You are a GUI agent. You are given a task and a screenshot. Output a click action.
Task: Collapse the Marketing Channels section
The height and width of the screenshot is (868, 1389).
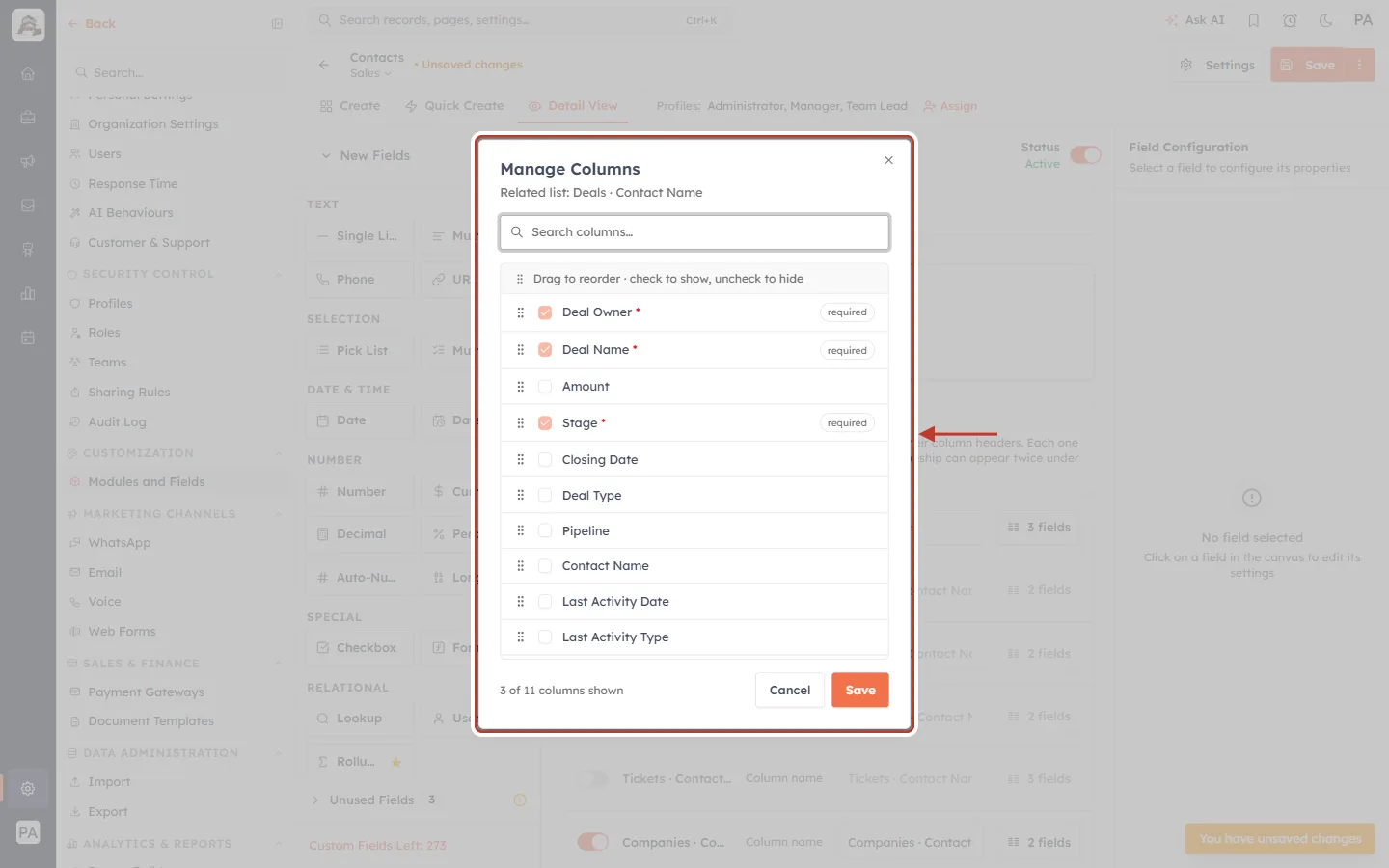click(278, 514)
